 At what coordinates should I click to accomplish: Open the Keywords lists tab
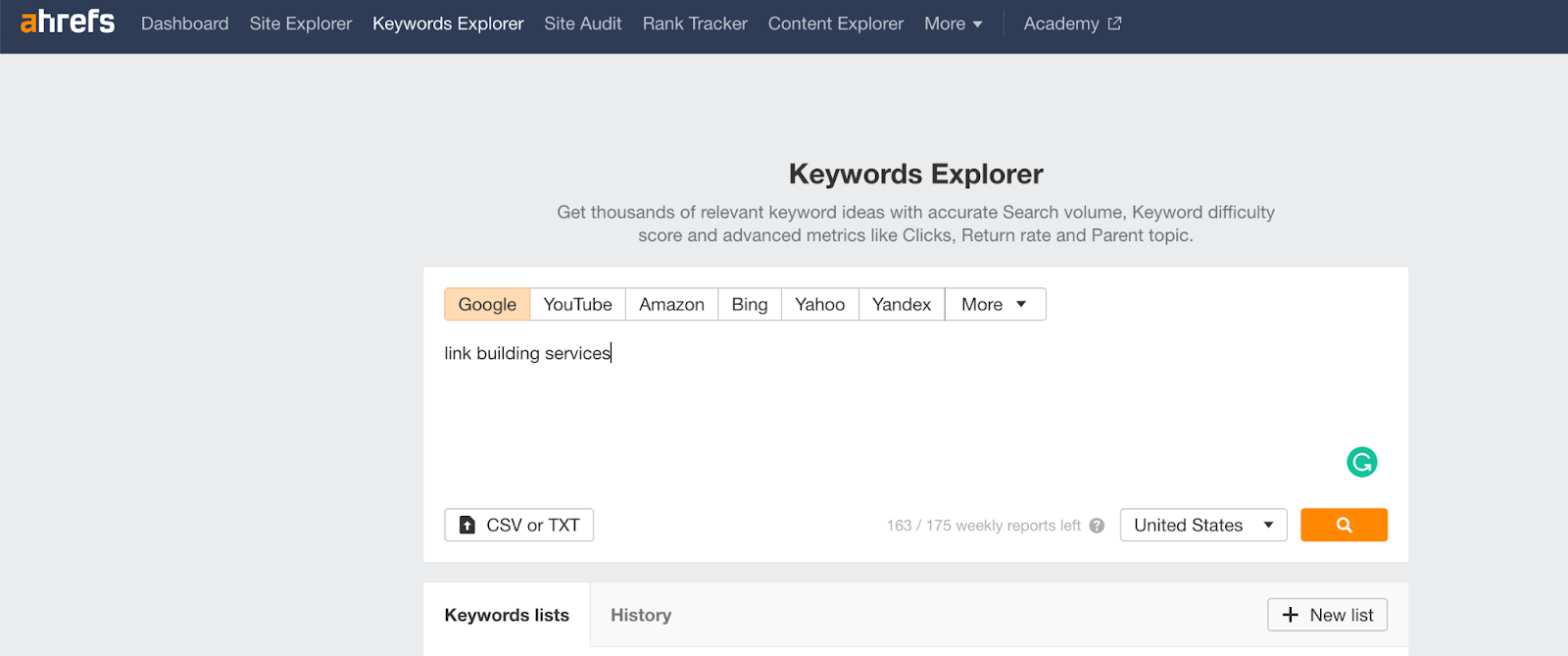pos(507,615)
